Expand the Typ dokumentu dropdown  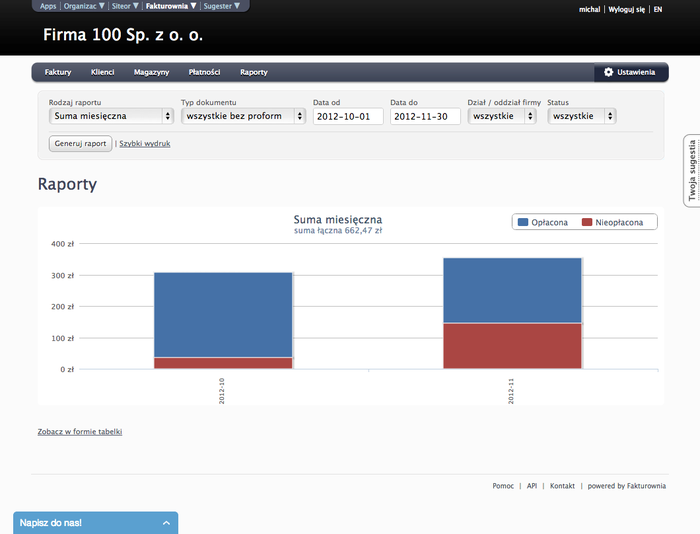243,116
